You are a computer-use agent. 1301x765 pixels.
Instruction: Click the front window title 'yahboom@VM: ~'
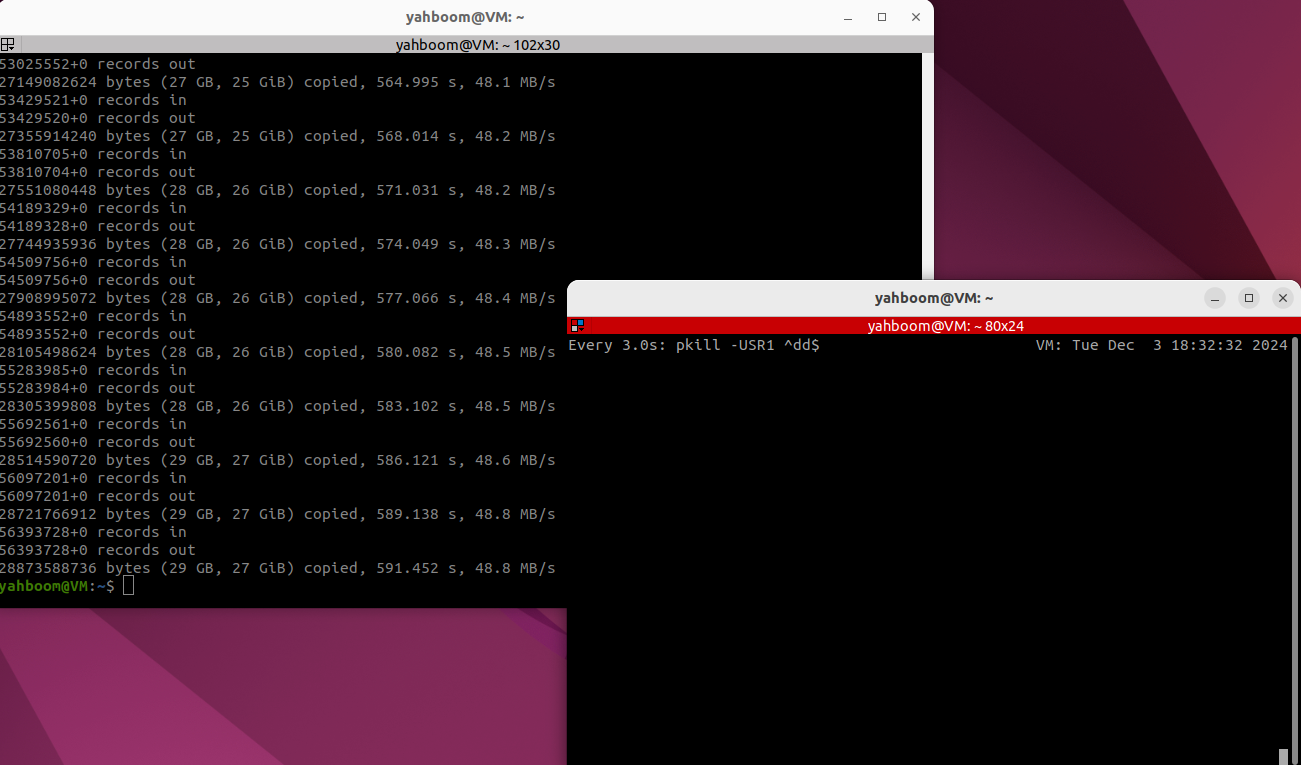933,298
